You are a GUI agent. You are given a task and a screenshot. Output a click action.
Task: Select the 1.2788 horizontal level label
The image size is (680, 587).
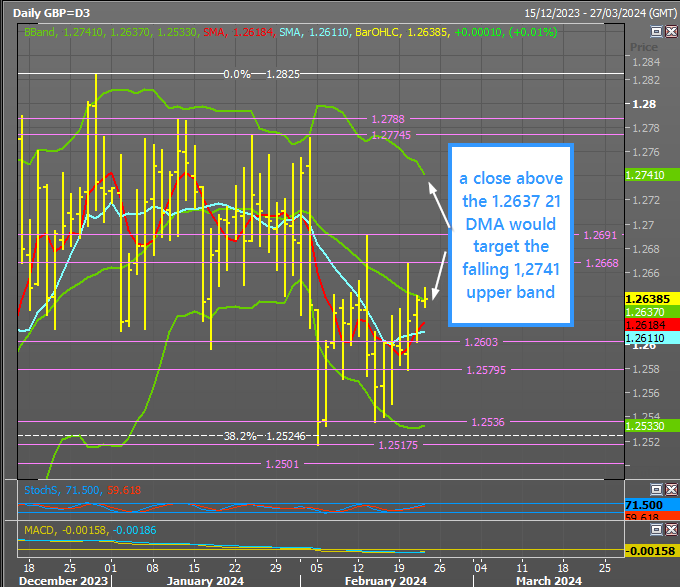point(388,119)
